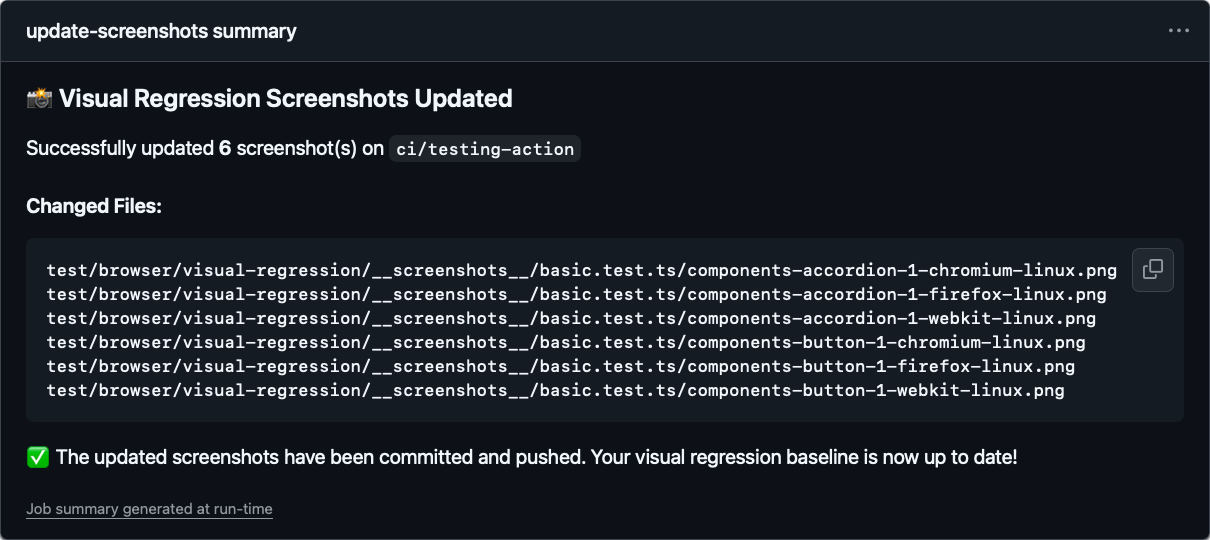Select the components-accordion-1-chromium-linux.png file path
The image size is (1210, 540).
pos(581,271)
